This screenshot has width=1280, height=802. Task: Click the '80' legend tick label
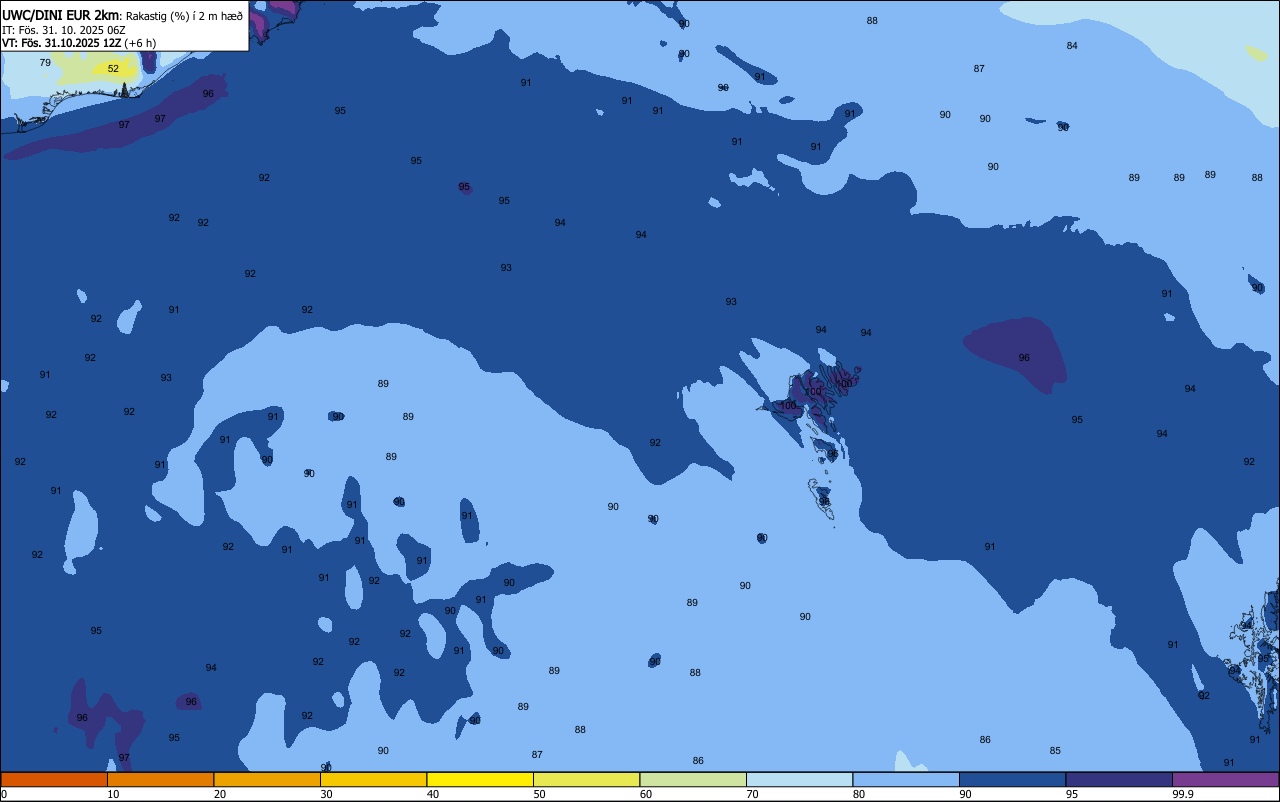click(859, 794)
